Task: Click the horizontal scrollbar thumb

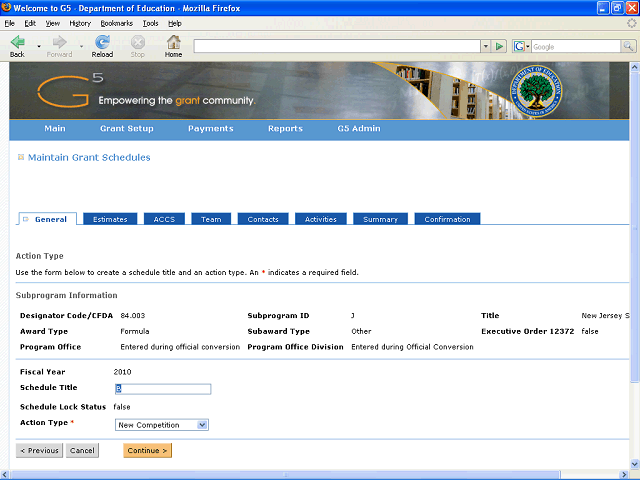Action: click(286, 475)
